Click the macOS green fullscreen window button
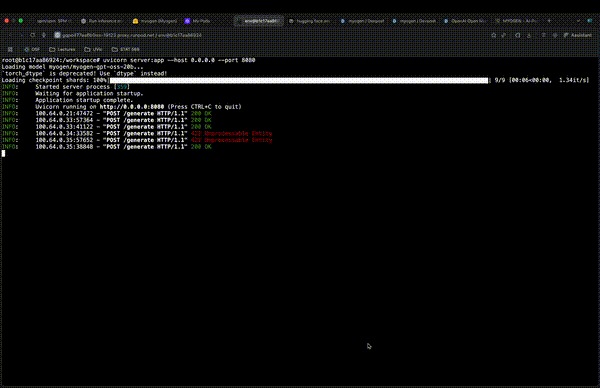 (x=21, y=21)
